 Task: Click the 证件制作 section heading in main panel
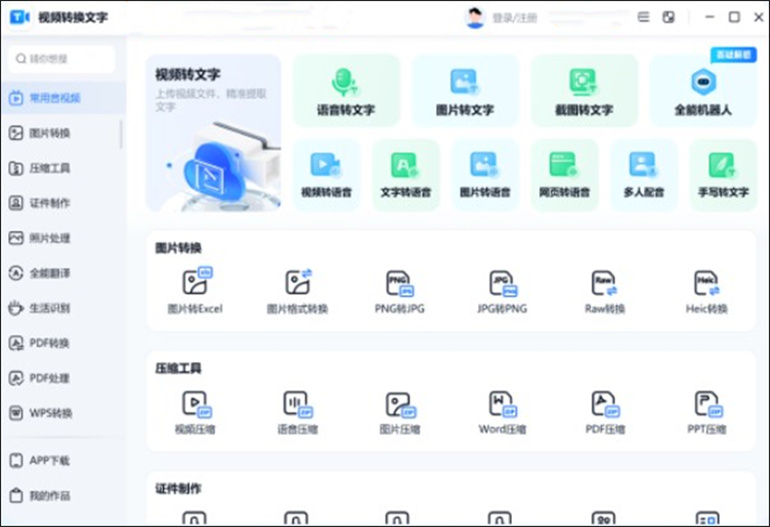tap(178, 489)
